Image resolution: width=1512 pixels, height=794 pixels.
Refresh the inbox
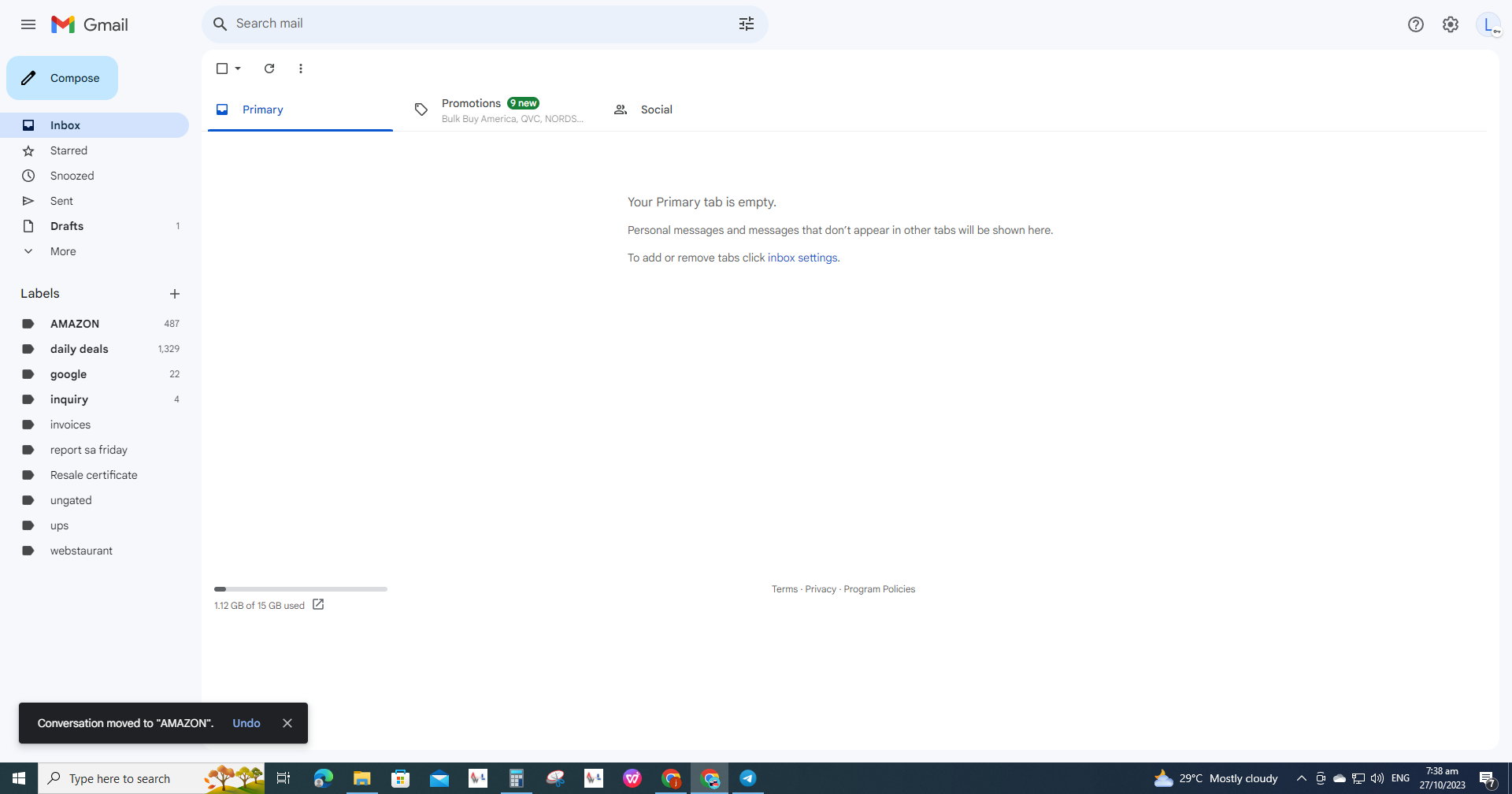click(269, 69)
